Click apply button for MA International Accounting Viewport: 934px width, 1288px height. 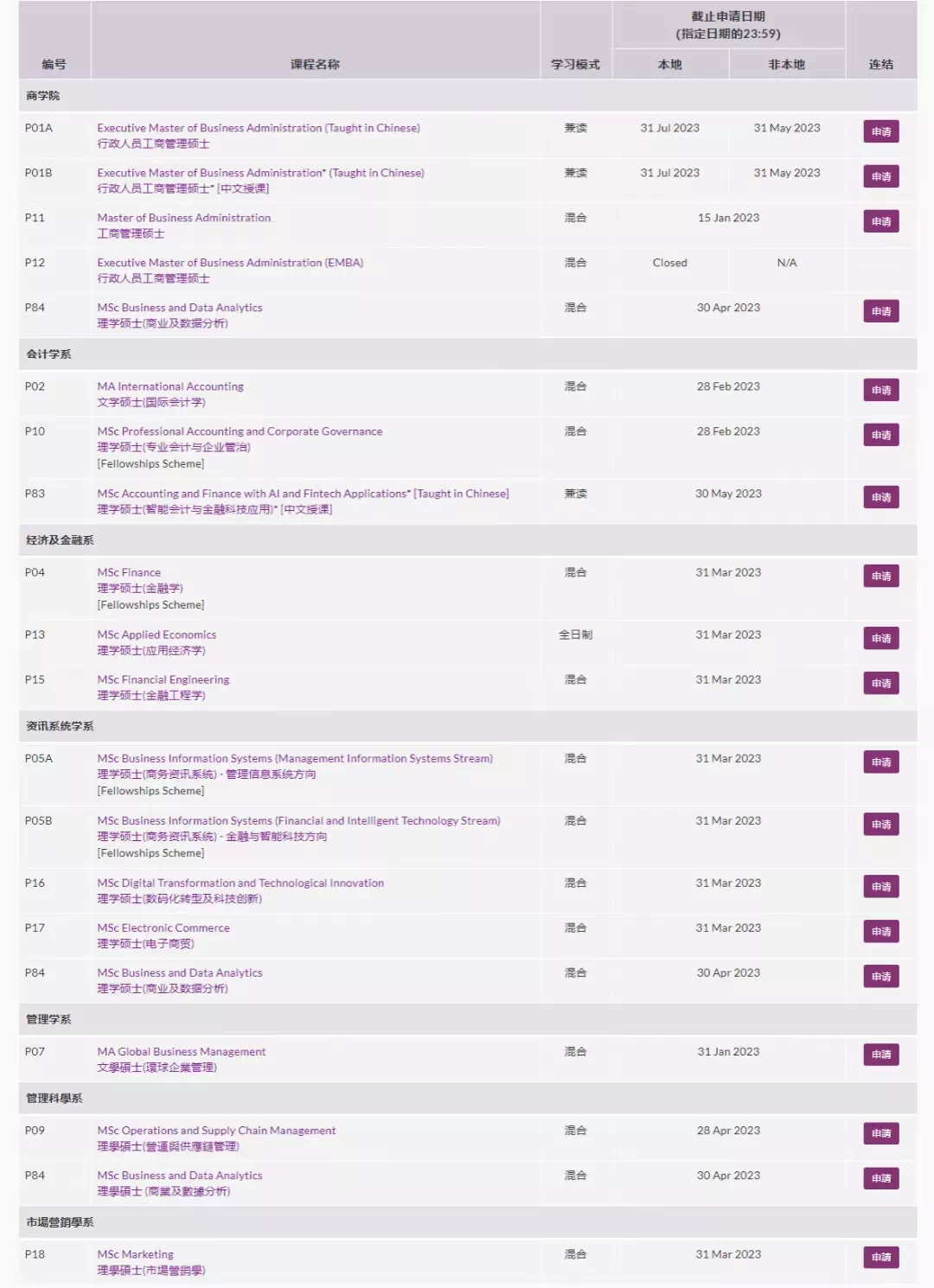pos(880,390)
